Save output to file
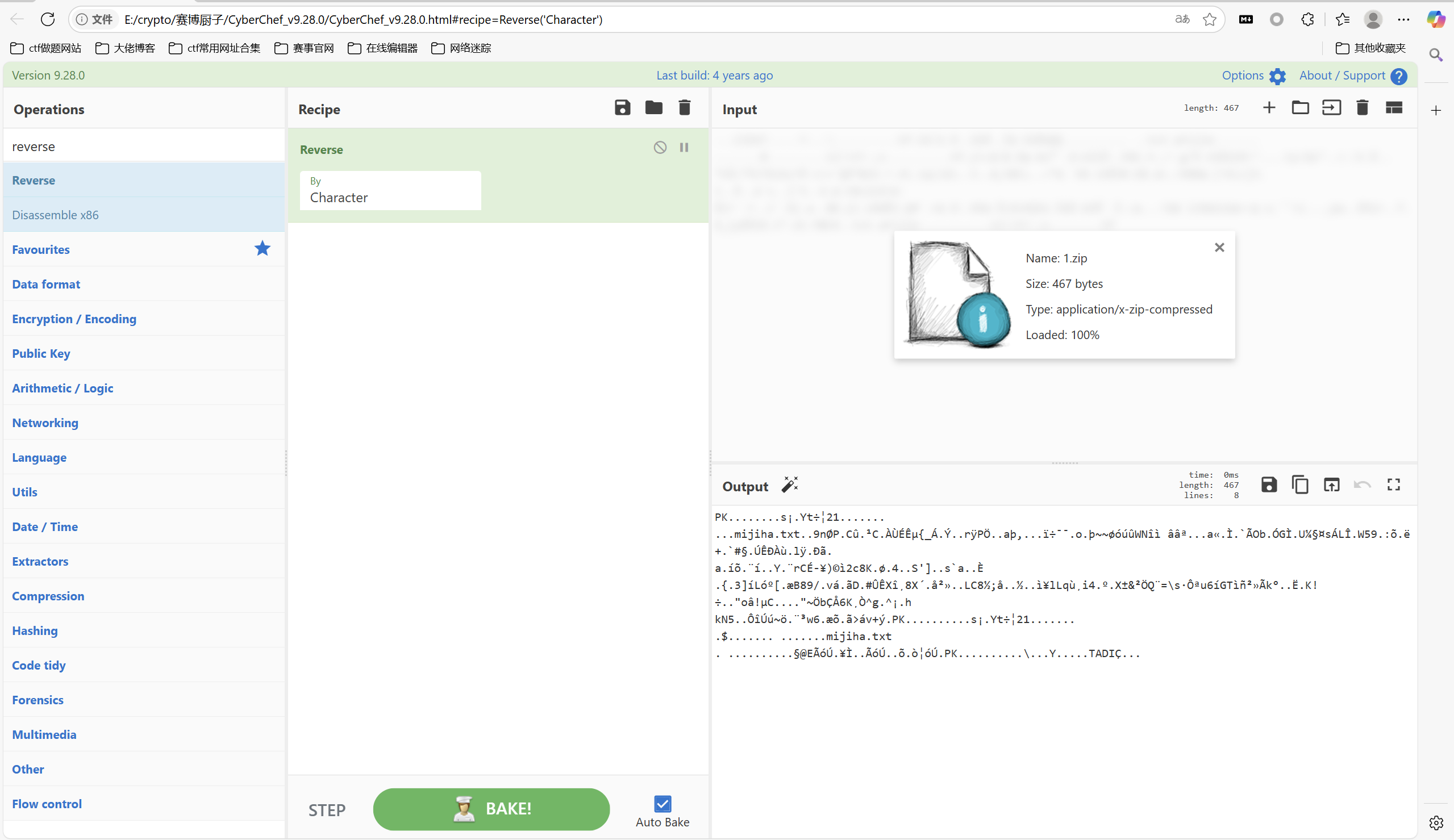 (x=1269, y=484)
